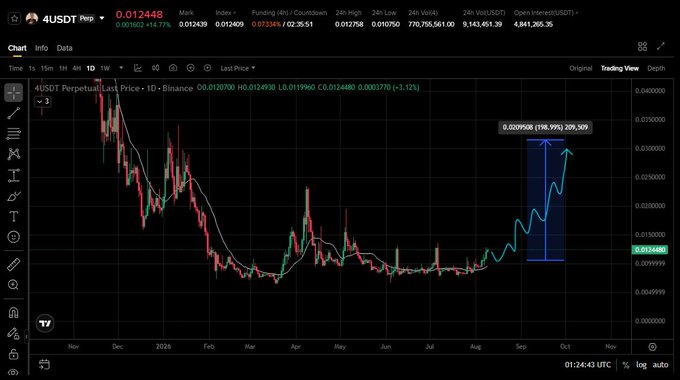Viewport: 680px width, 380px height.
Task: Open the Fibonacci retracement tool
Action: tap(13, 134)
